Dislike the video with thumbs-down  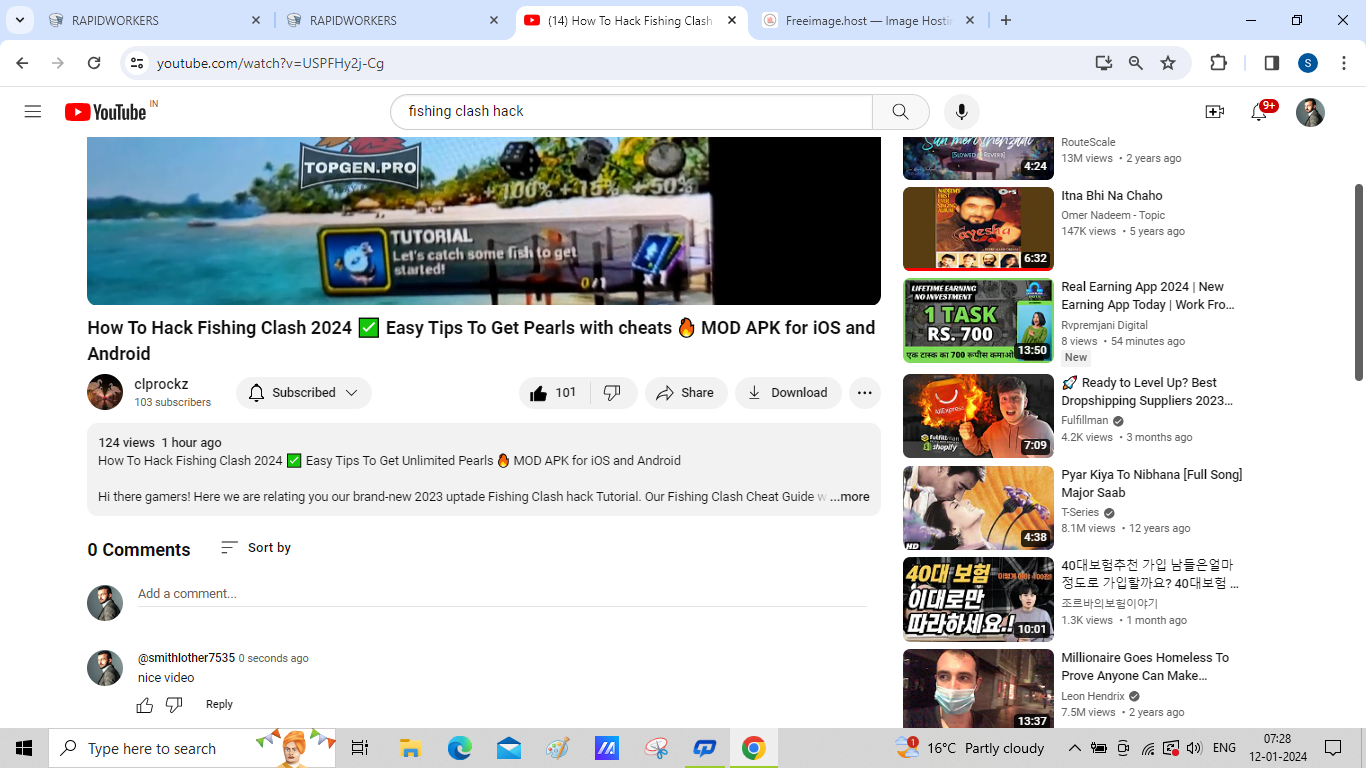(613, 393)
